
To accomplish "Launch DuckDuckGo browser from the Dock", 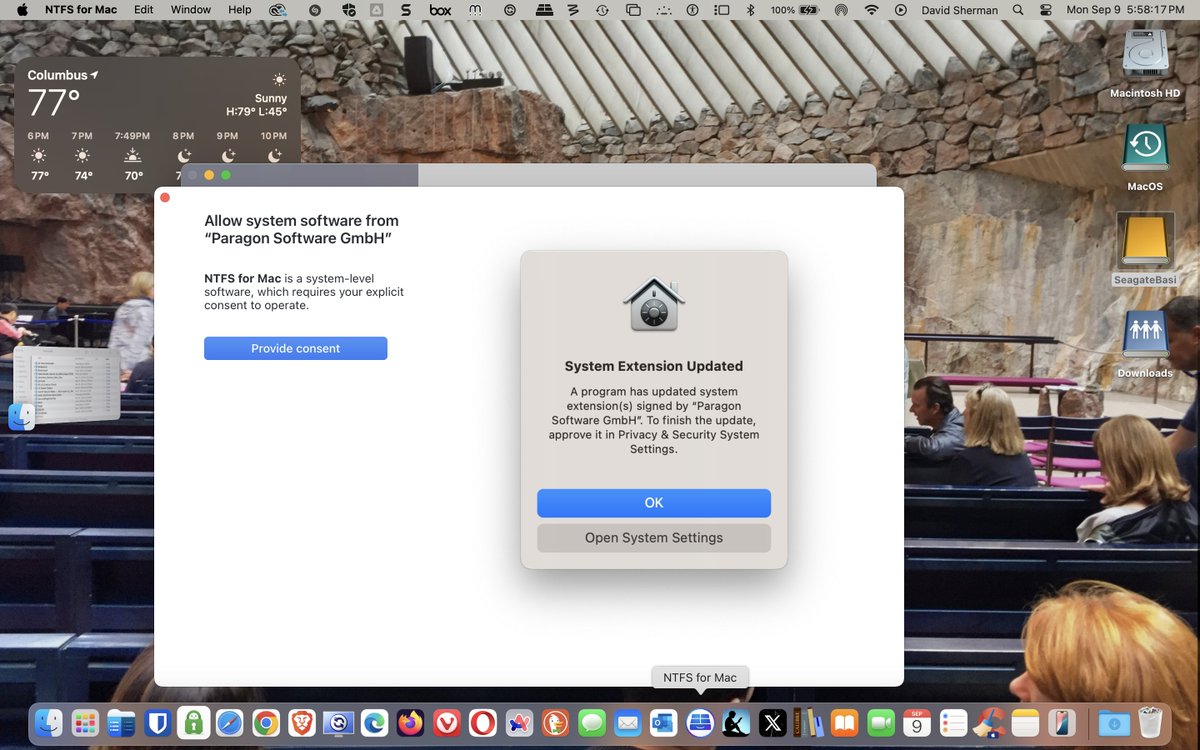I will point(555,722).
